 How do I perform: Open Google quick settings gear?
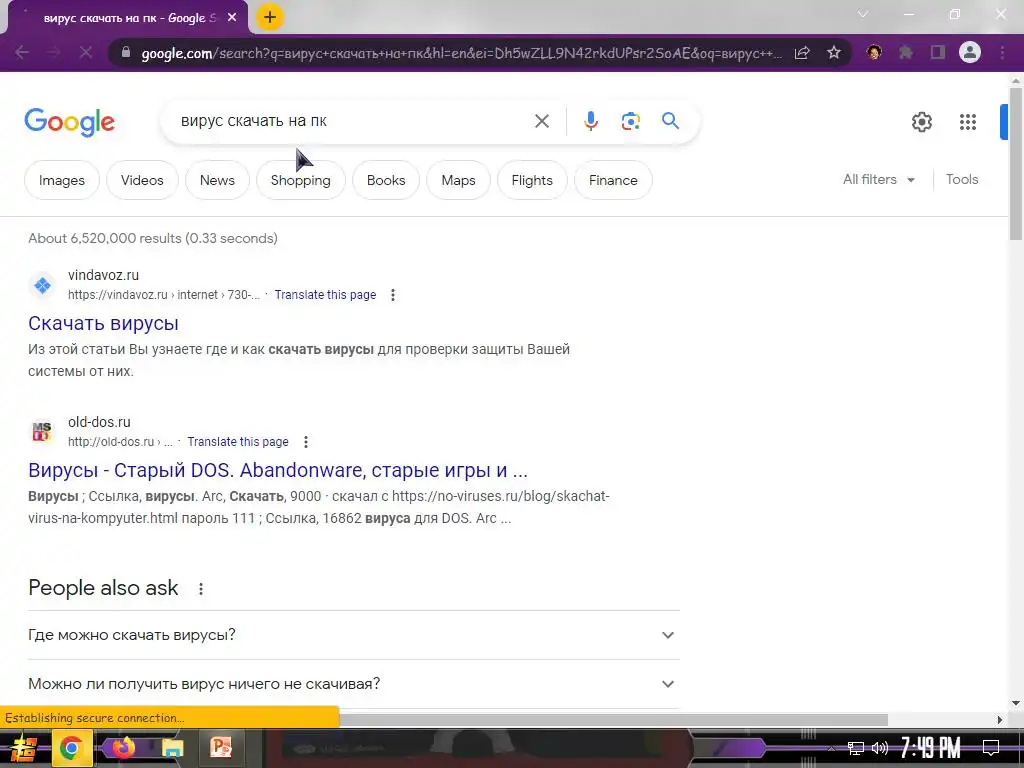coord(921,122)
